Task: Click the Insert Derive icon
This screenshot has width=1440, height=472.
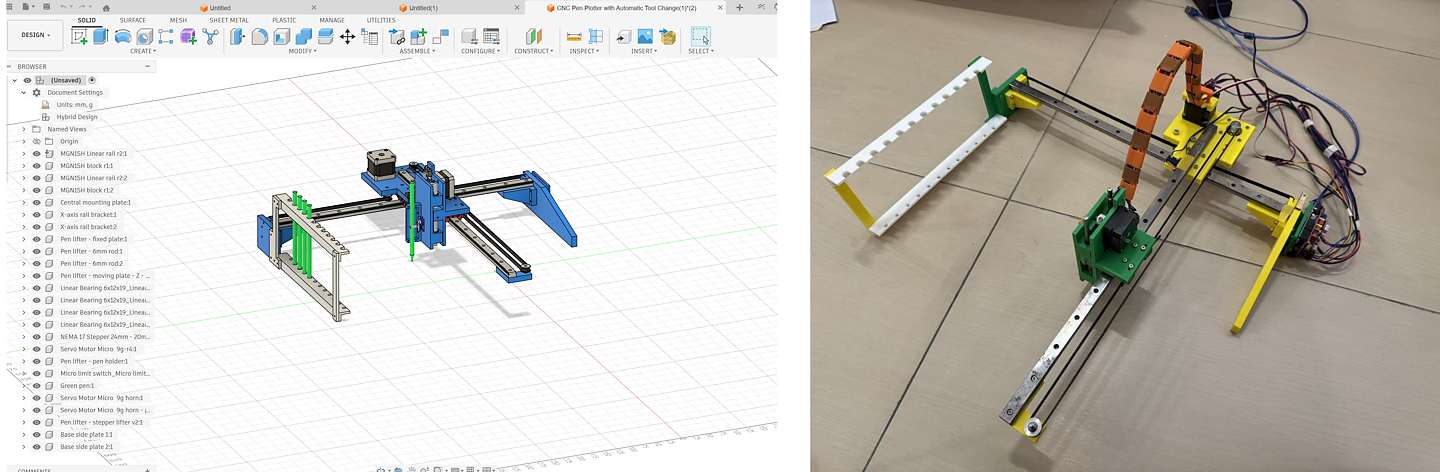Action: click(x=622, y=36)
